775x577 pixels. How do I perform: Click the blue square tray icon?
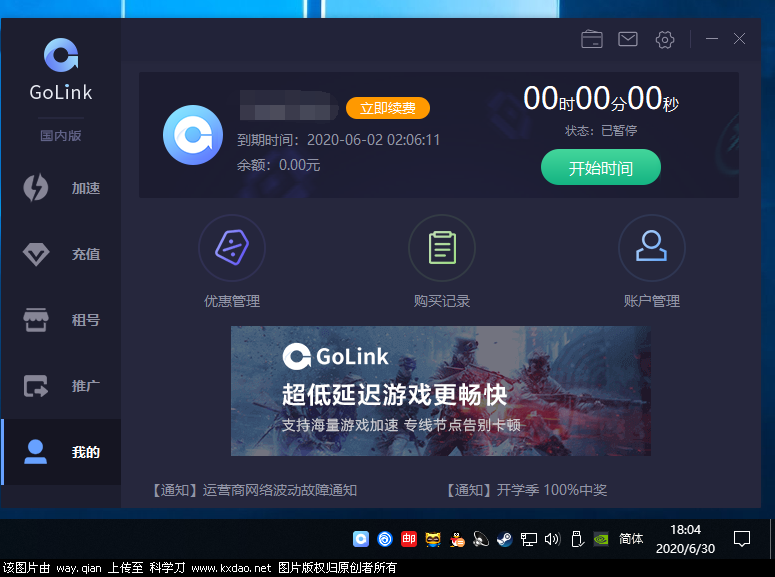[x=361, y=538]
